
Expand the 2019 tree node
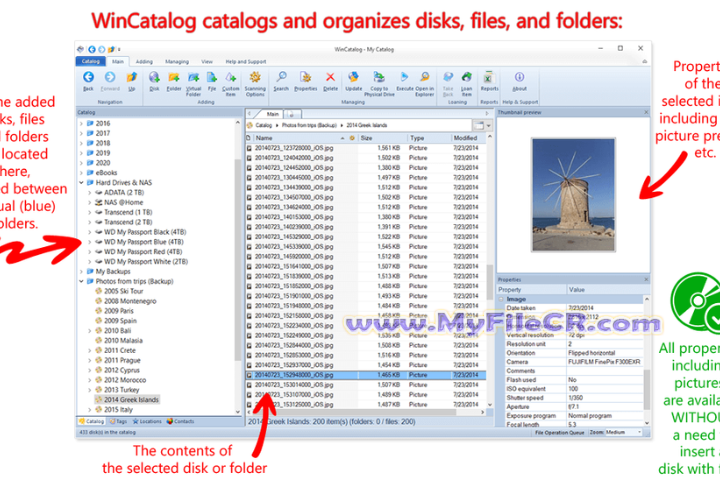[x=81, y=153]
